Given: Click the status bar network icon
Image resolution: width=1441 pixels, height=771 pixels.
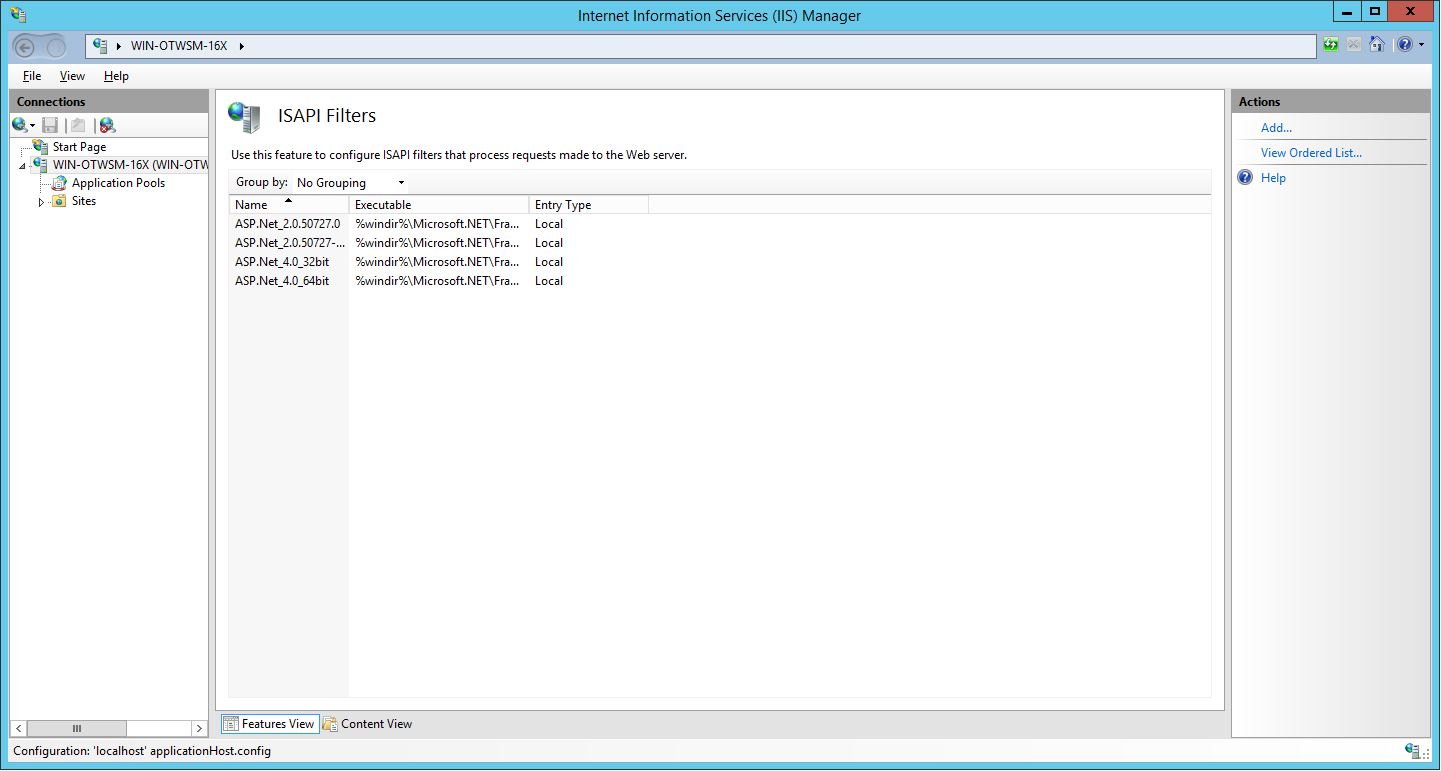Looking at the screenshot, I should click(1414, 751).
